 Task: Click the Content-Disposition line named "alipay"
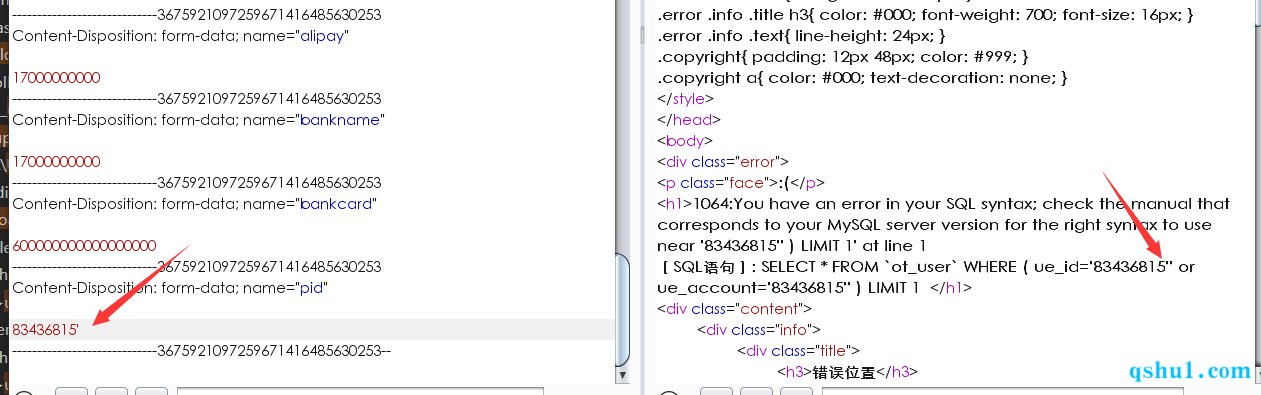click(181, 36)
